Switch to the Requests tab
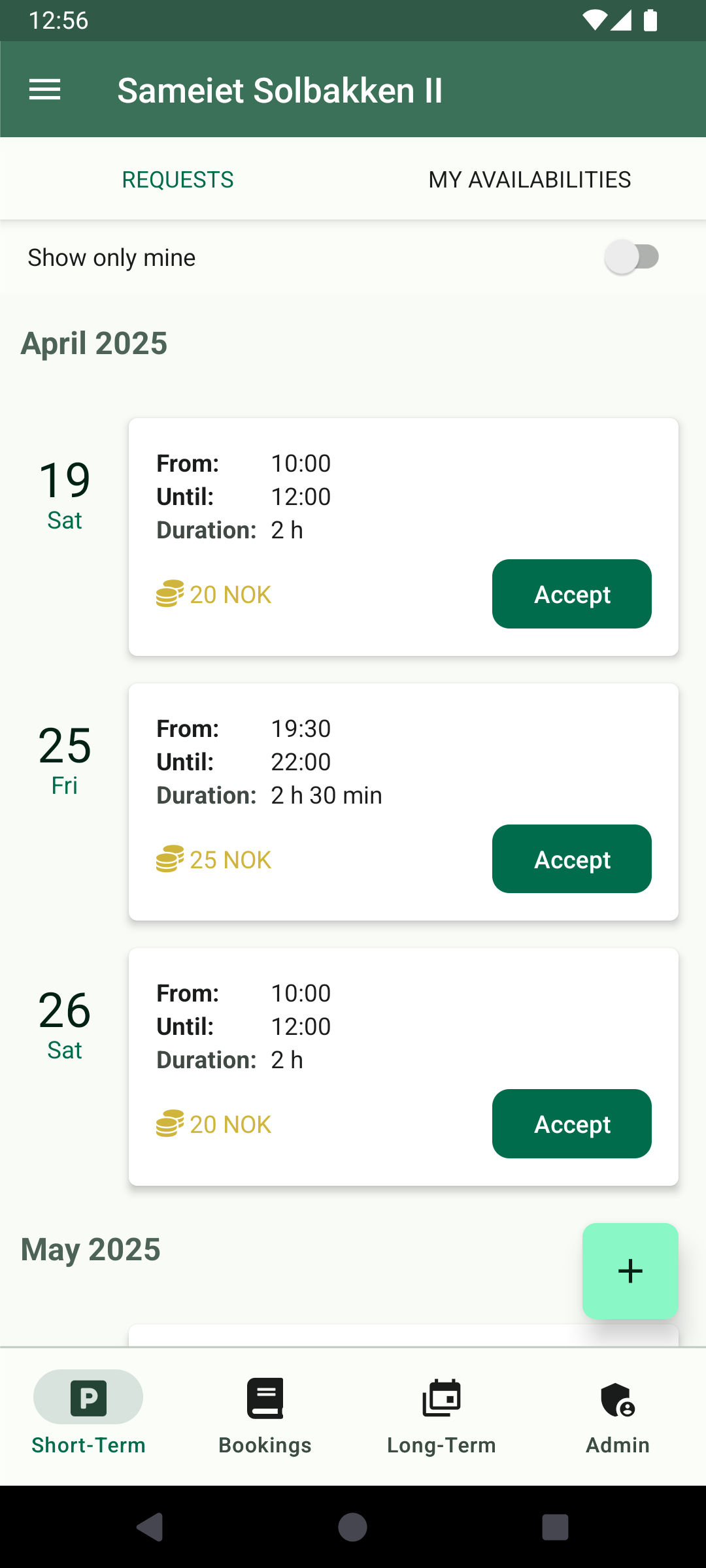 (x=177, y=180)
